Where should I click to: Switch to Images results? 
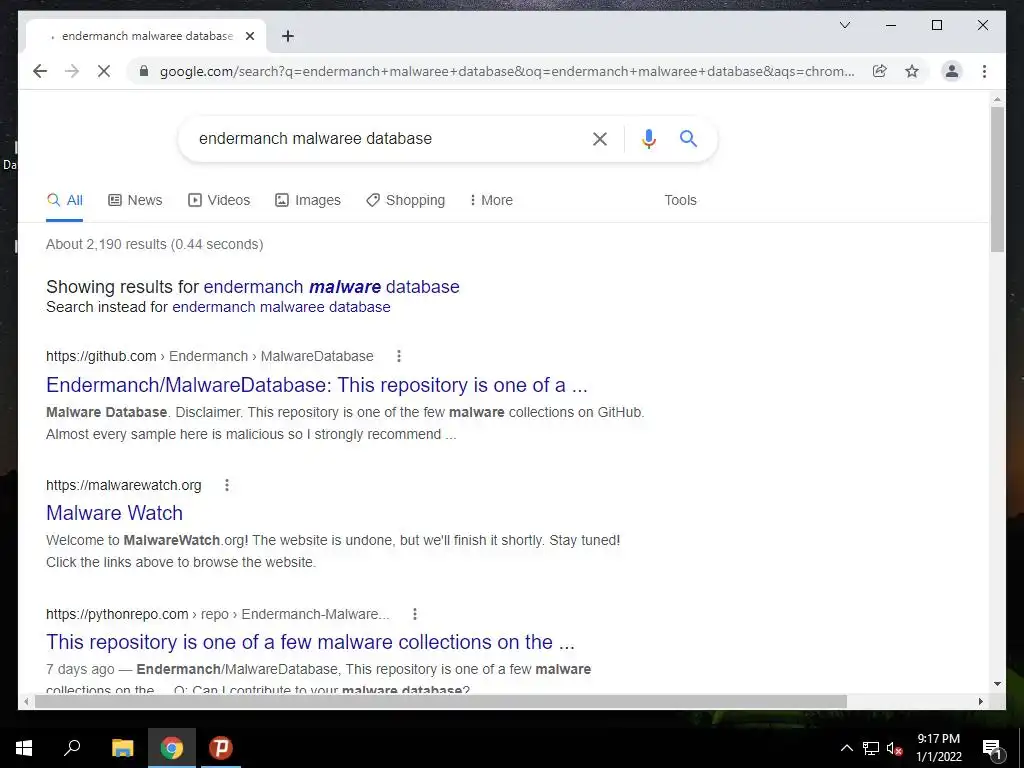tap(308, 200)
